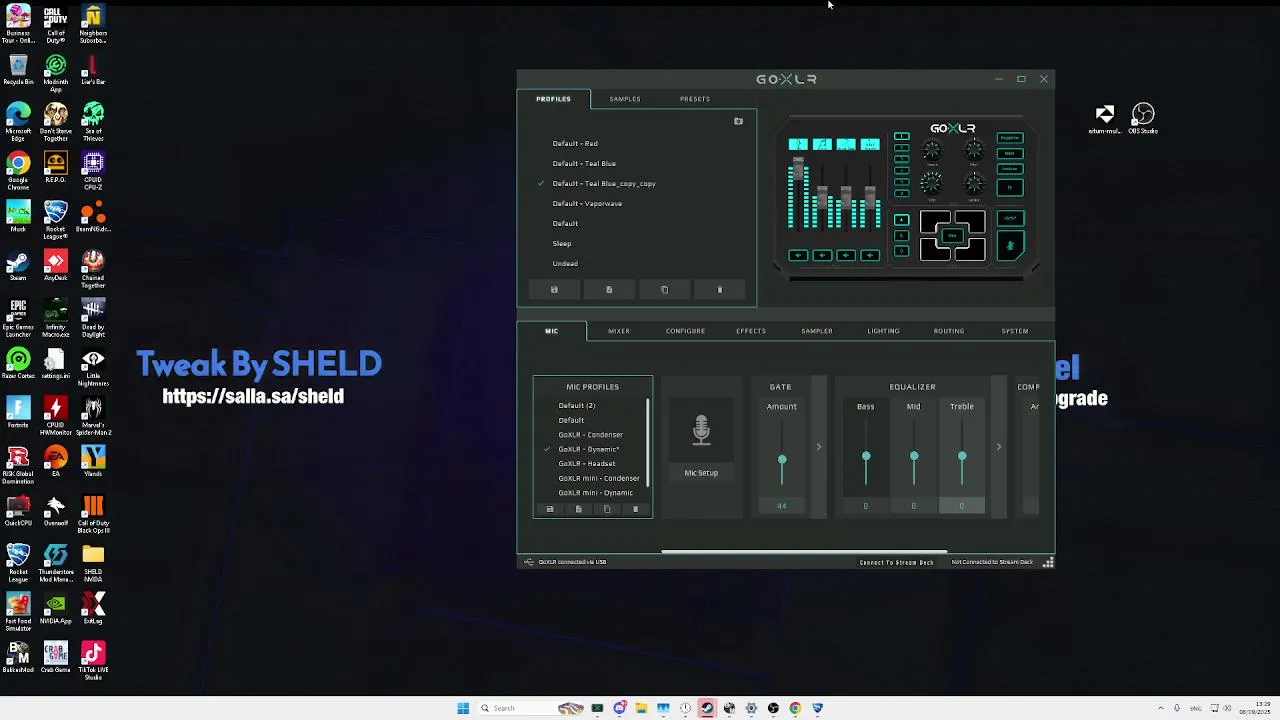The height and width of the screenshot is (720, 1280).
Task: Select the 'Default - Teal Blue' profile
Action: (584, 163)
